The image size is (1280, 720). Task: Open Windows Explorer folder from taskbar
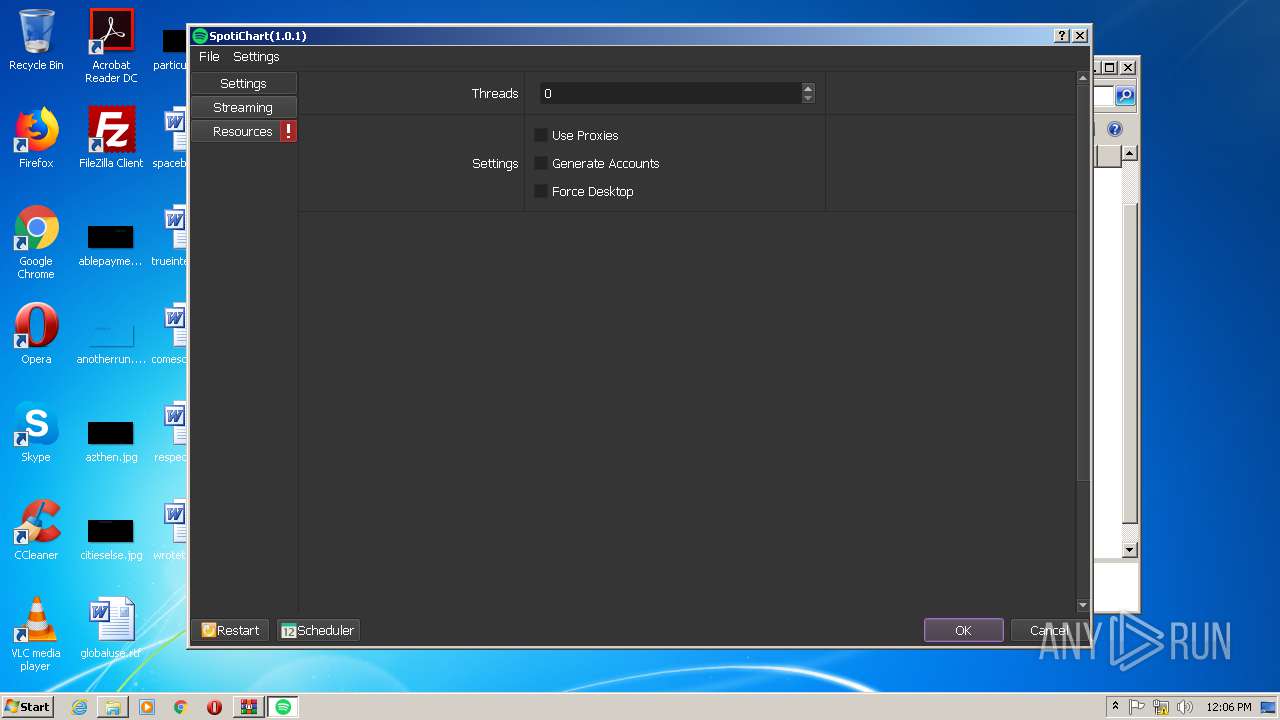pos(113,707)
